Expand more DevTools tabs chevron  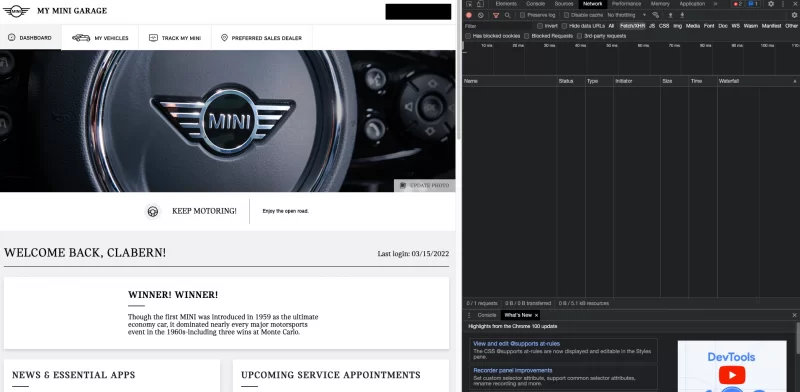point(715,4)
